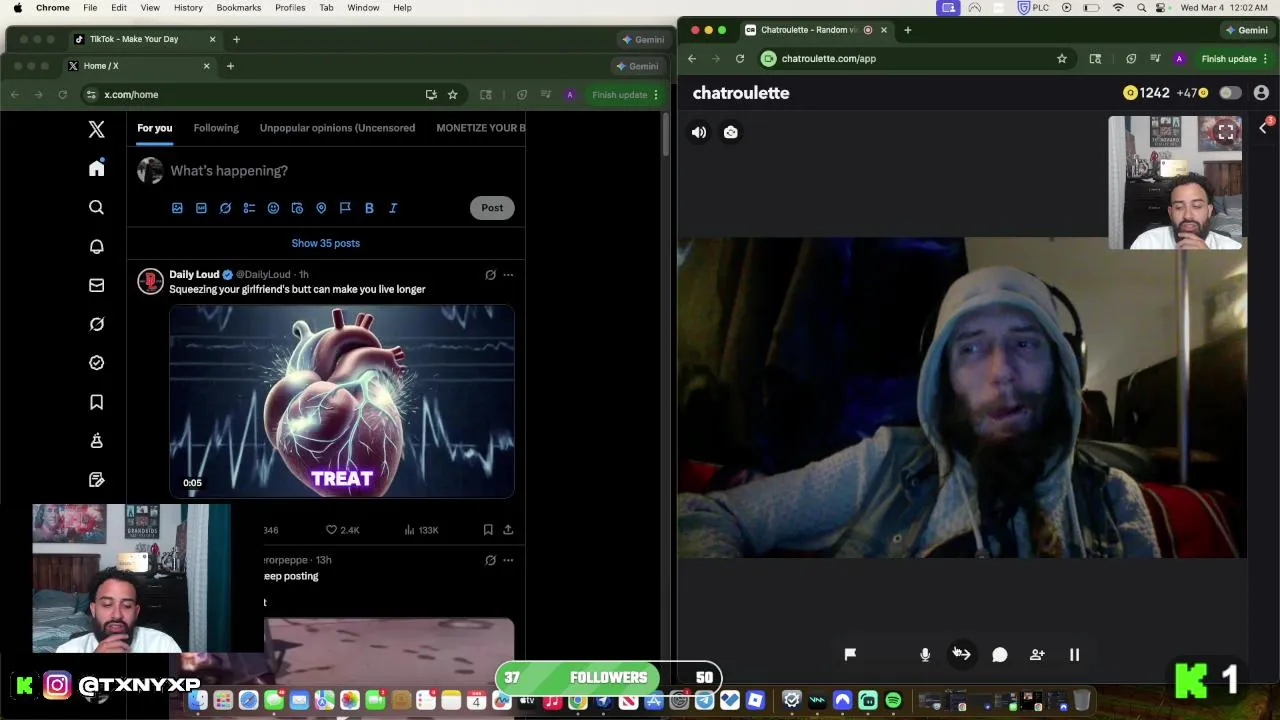Show 35 posts link
The image size is (1280, 720).
click(x=326, y=243)
